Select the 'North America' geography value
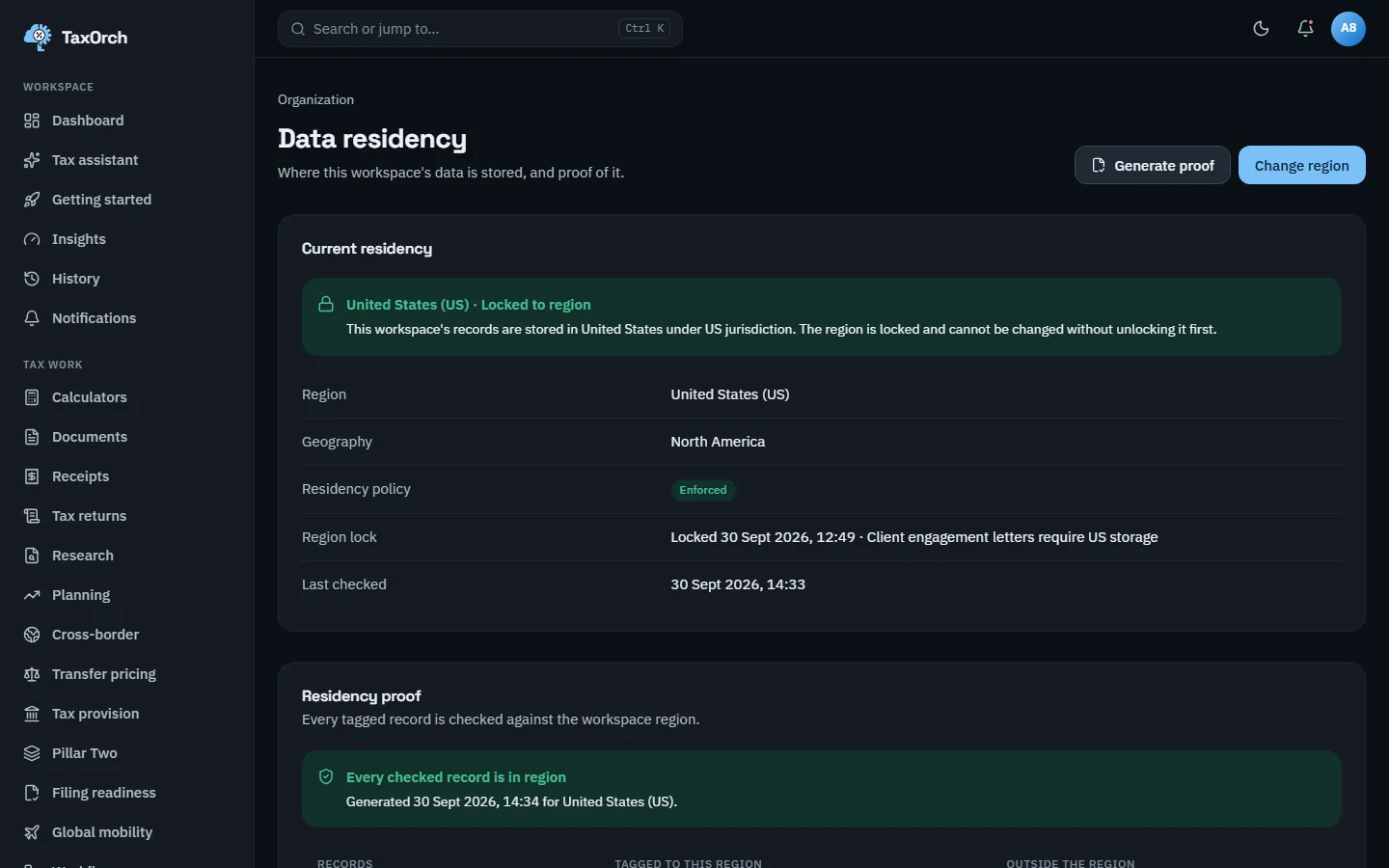Viewport: 1389px width, 868px height. pyautogui.click(x=718, y=442)
